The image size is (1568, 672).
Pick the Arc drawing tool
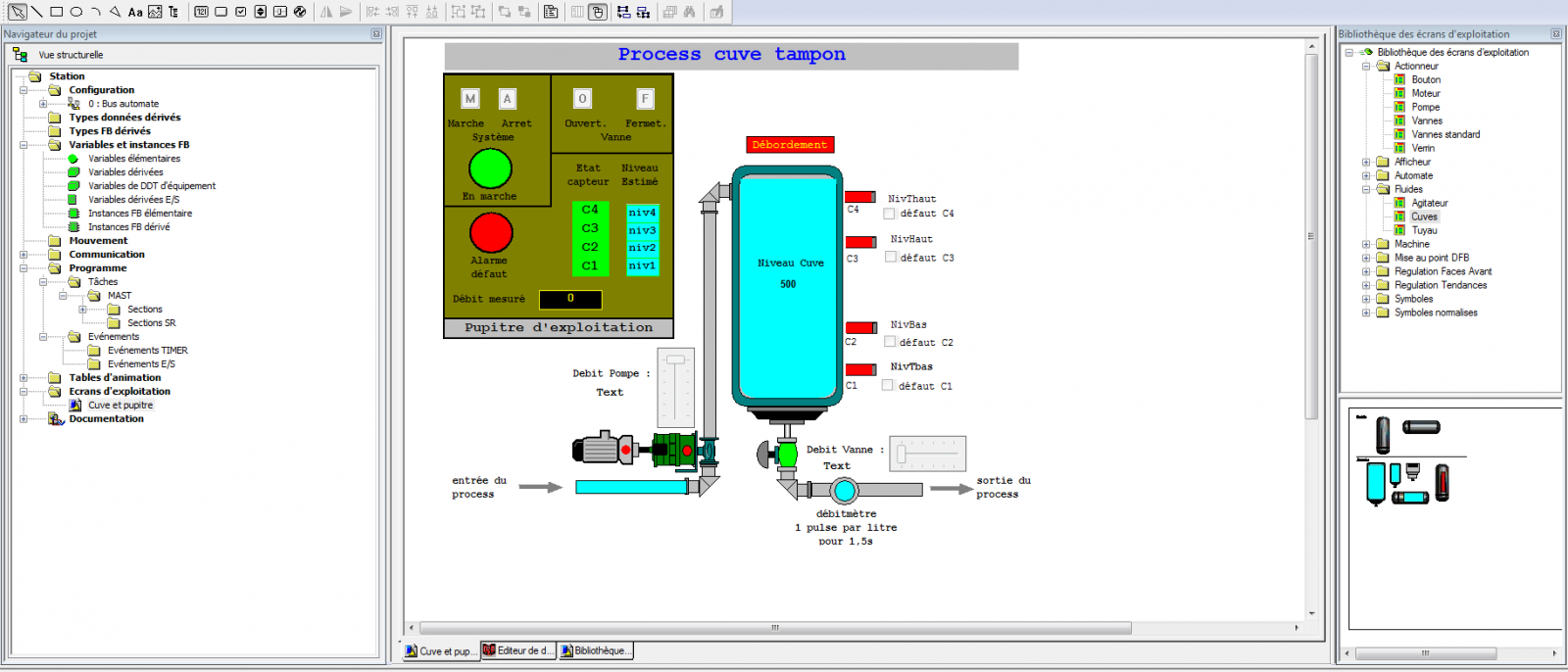(96, 12)
